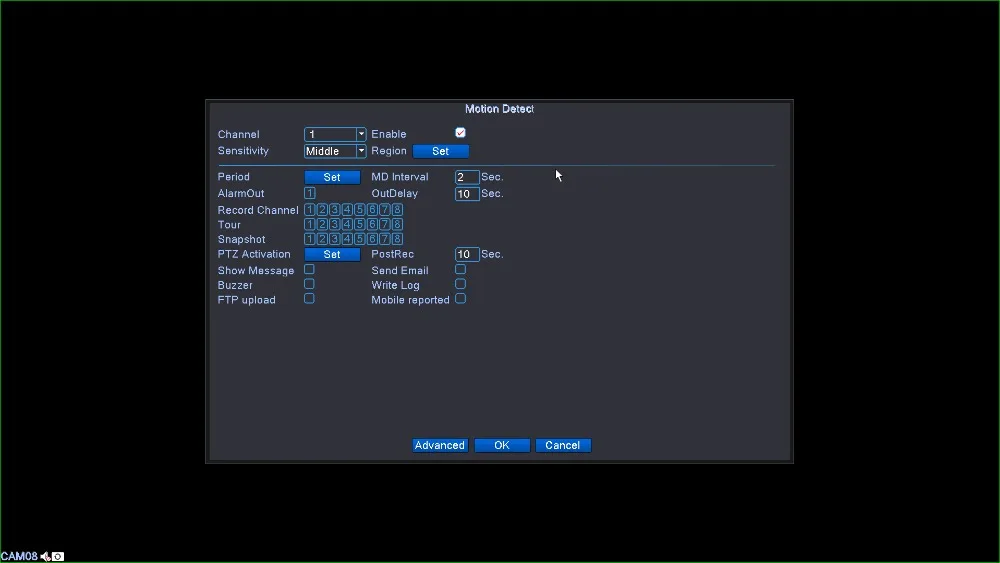Enable the Show Message checkbox

point(309,270)
